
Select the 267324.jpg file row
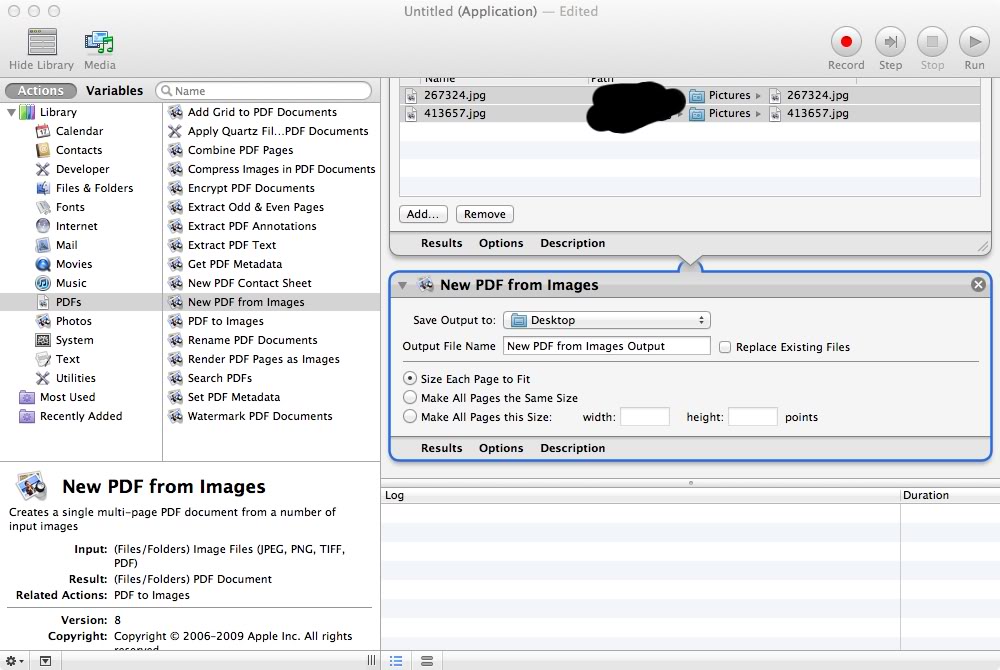tap(690, 96)
